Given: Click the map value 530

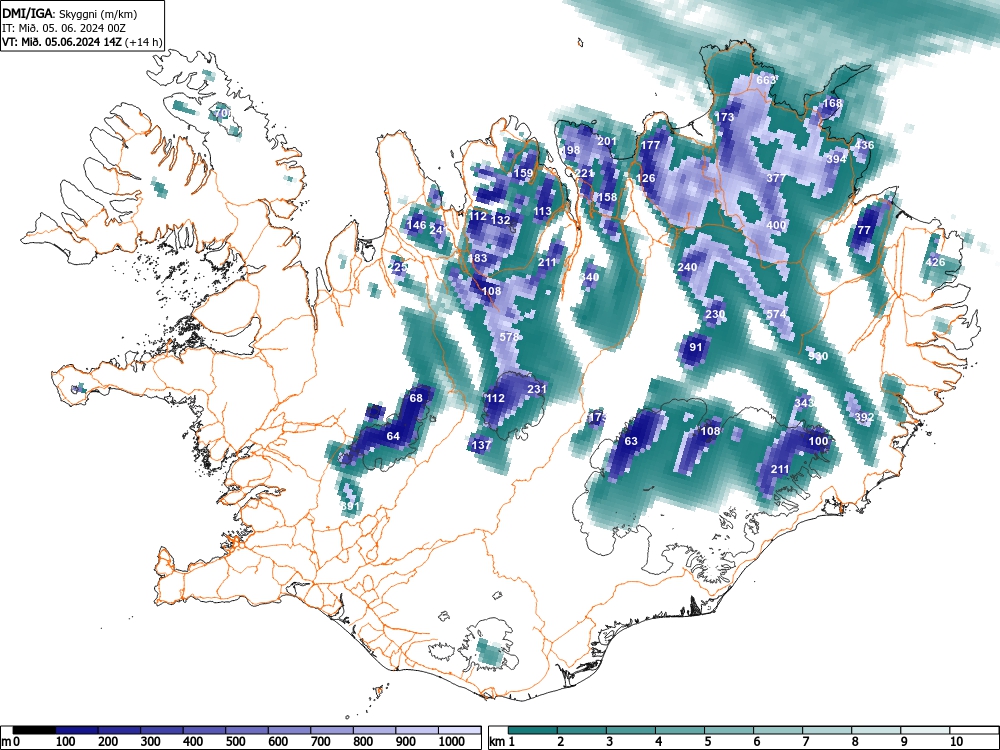Looking at the screenshot, I should tap(818, 356).
